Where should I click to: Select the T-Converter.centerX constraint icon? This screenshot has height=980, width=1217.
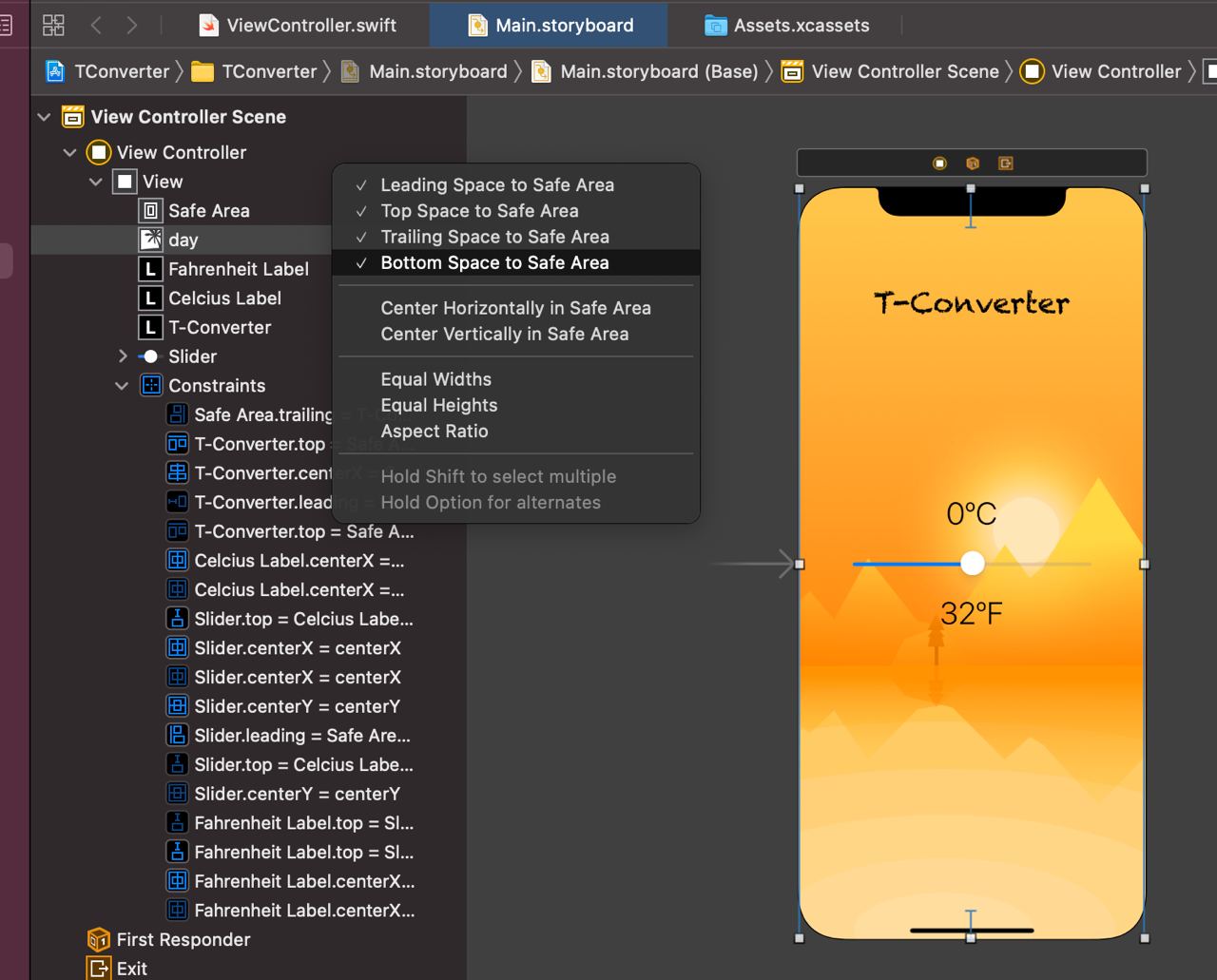coord(177,473)
